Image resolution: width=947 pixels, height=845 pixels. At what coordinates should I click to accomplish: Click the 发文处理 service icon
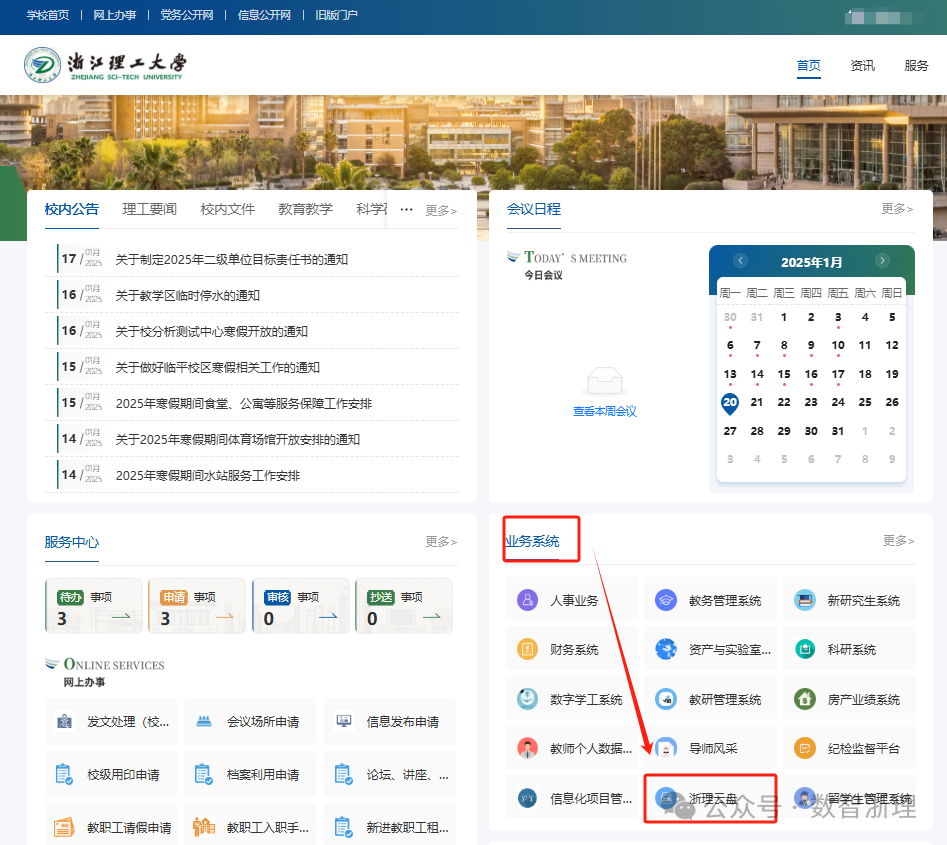pyautogui.click(x=65, y=721)
